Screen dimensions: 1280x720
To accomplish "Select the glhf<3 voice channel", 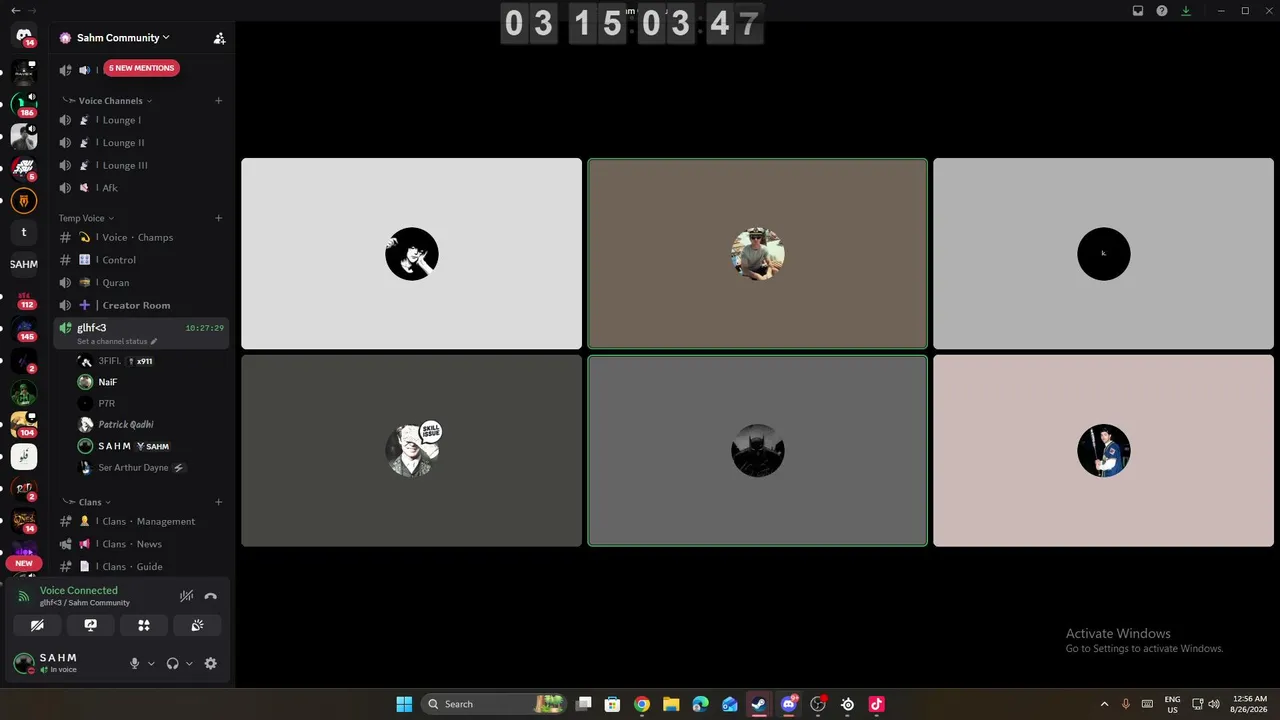I will [141, 333].
